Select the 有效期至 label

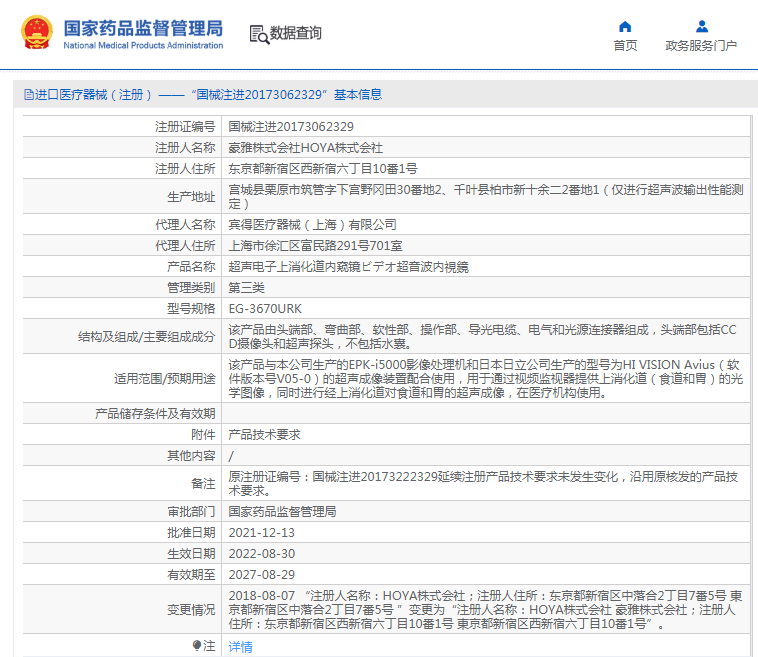pos(191,575)
